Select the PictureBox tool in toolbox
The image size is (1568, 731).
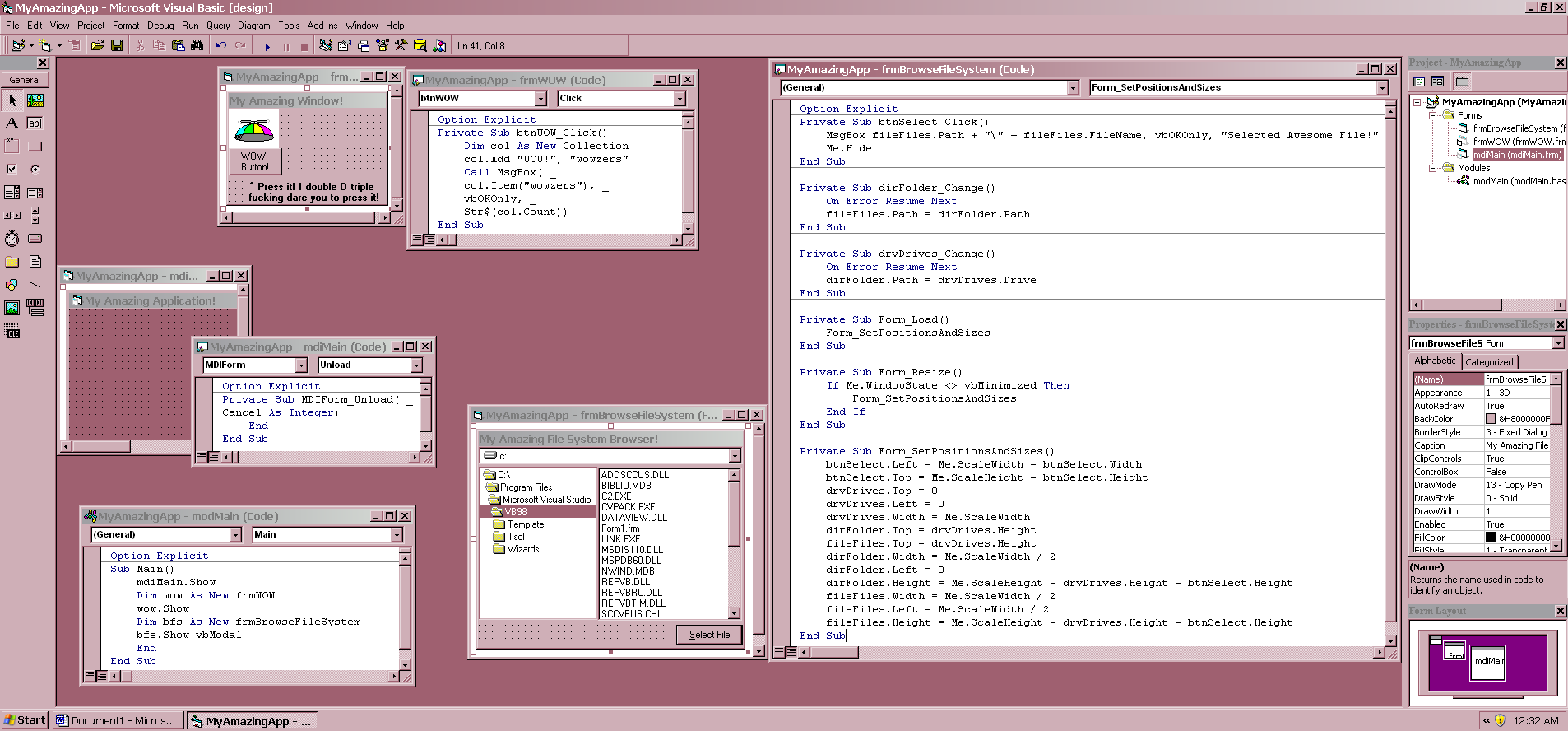point(35,100)
